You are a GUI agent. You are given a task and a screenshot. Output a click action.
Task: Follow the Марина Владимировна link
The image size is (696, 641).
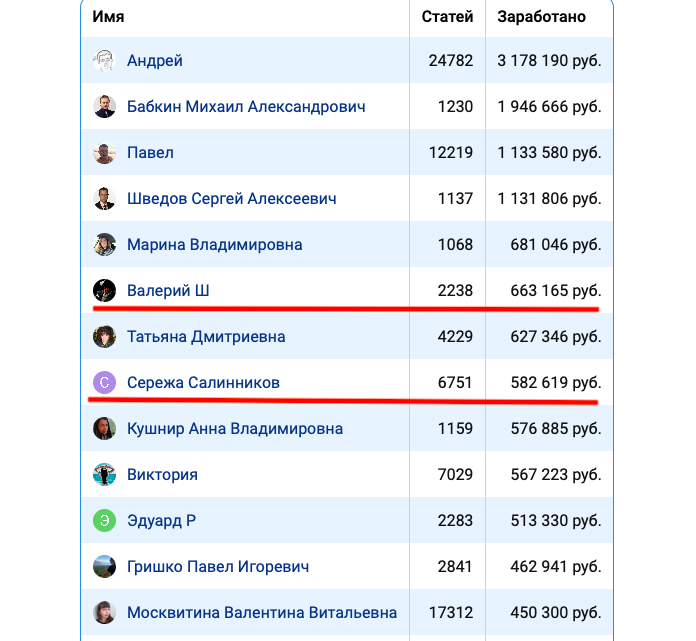click(215, 245)
